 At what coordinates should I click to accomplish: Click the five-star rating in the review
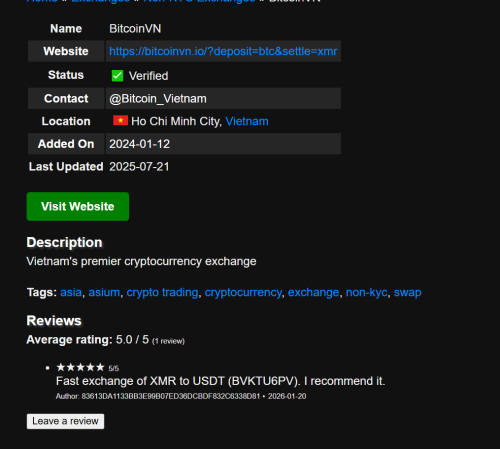[80, 367]
